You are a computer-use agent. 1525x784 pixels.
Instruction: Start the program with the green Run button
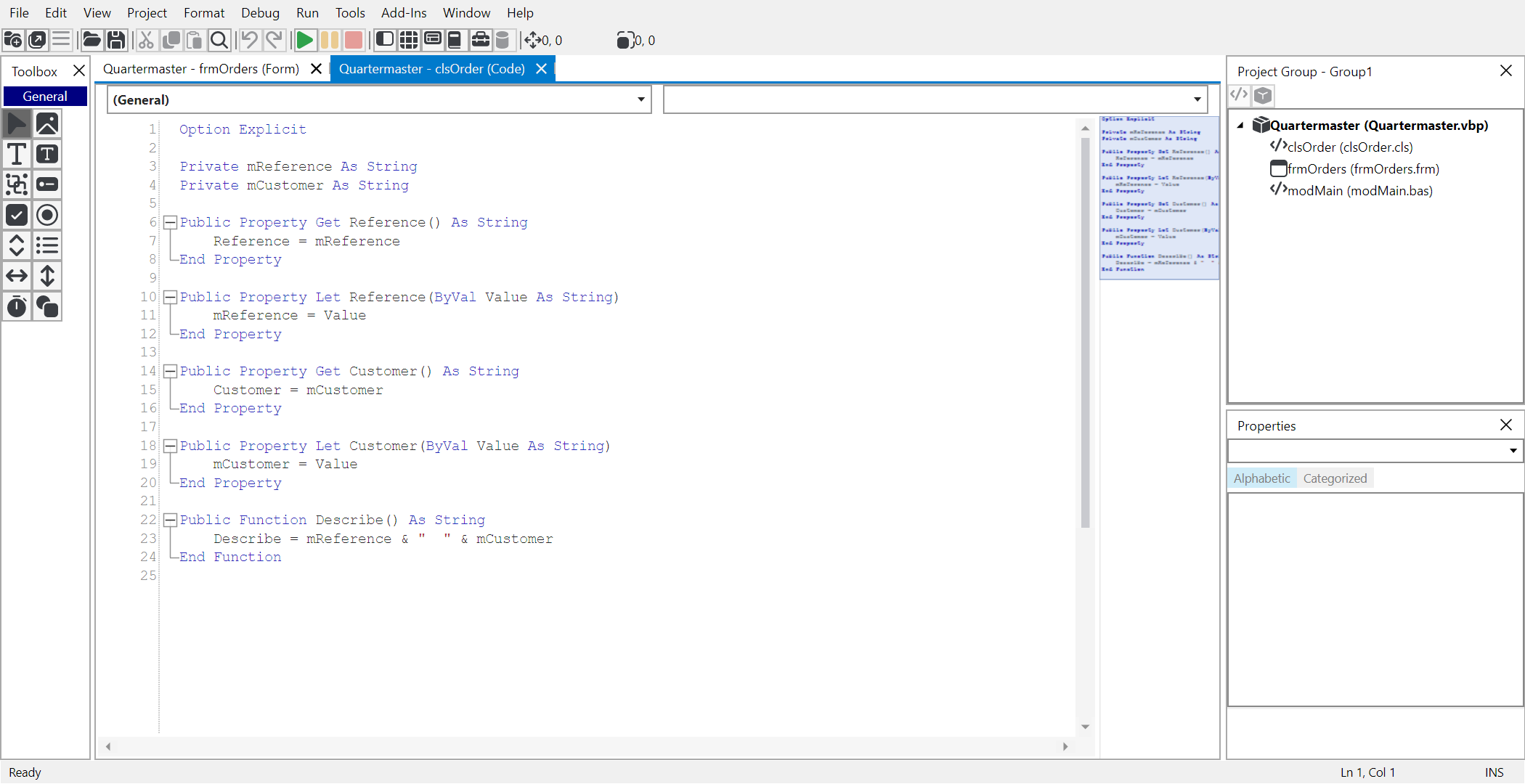coord(305,40)
